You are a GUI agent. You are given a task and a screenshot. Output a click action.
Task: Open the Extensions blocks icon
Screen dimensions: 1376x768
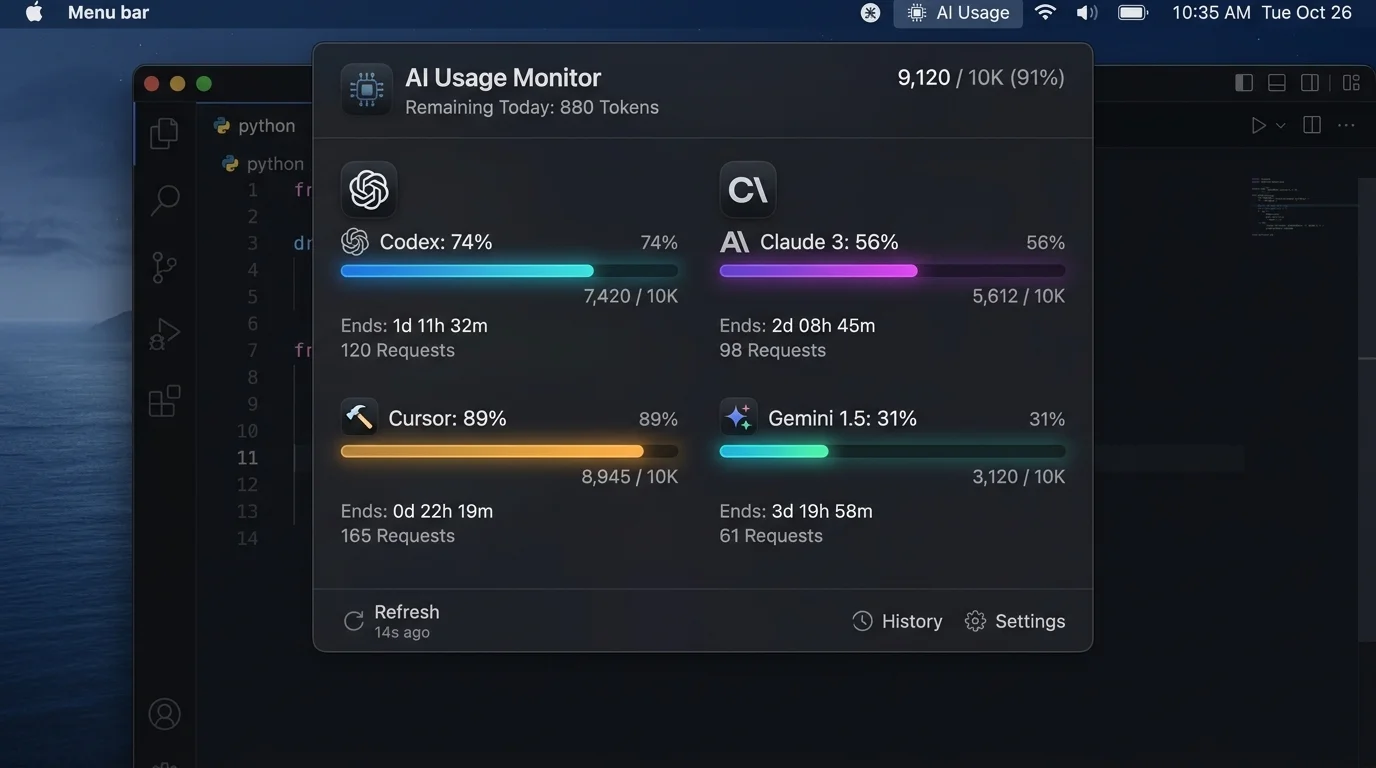click(x=164, y=401)
